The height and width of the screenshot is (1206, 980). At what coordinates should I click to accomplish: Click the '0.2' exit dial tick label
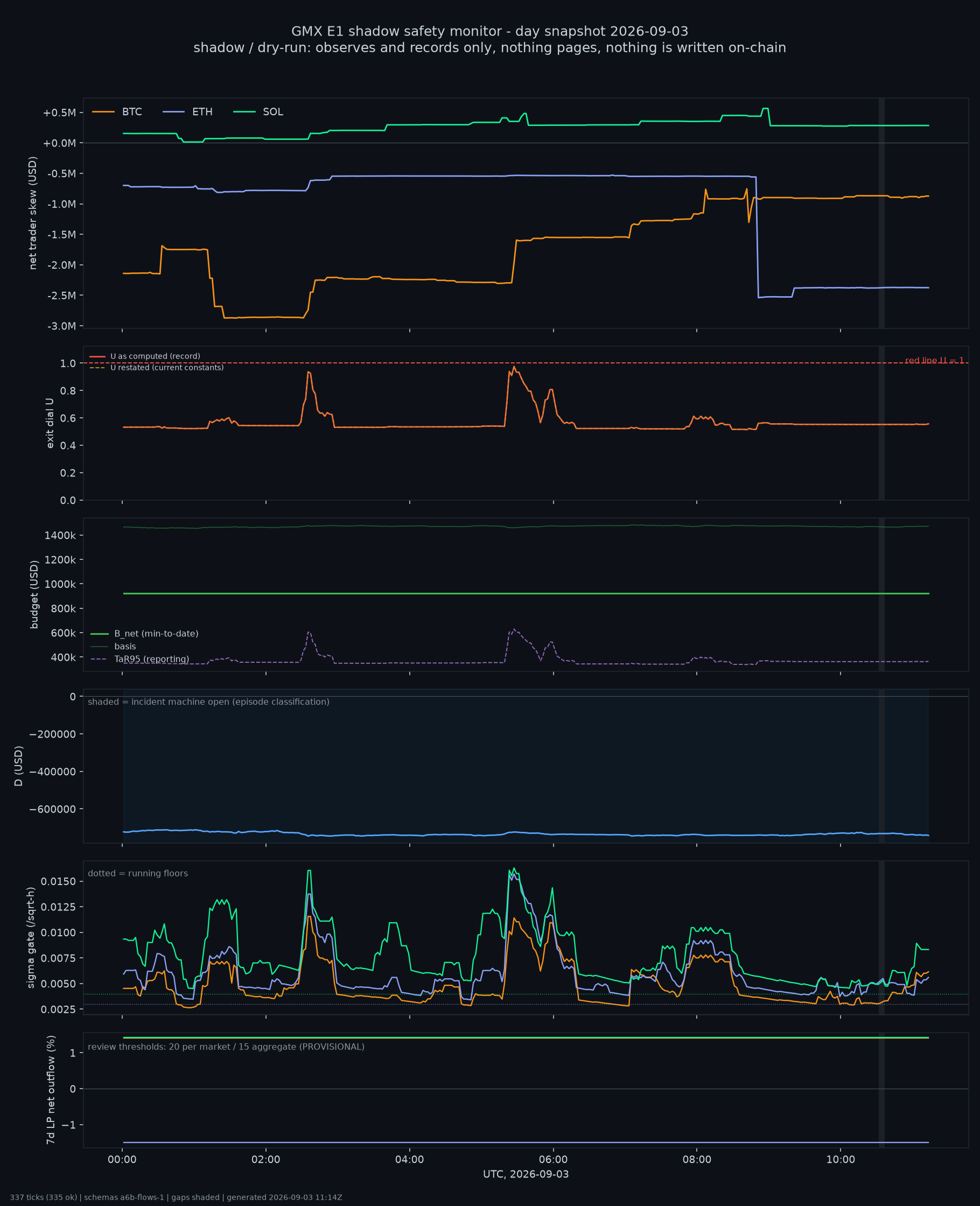[x=68, y=473]
